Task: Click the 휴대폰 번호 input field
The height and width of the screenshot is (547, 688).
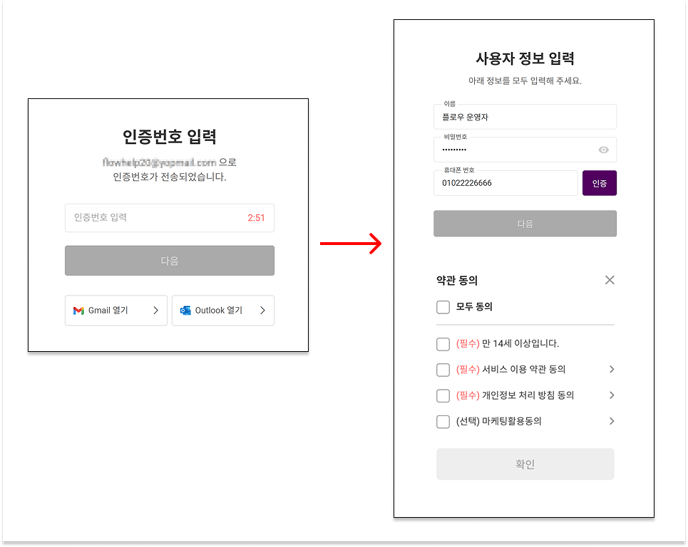Action: pos(505,183)
